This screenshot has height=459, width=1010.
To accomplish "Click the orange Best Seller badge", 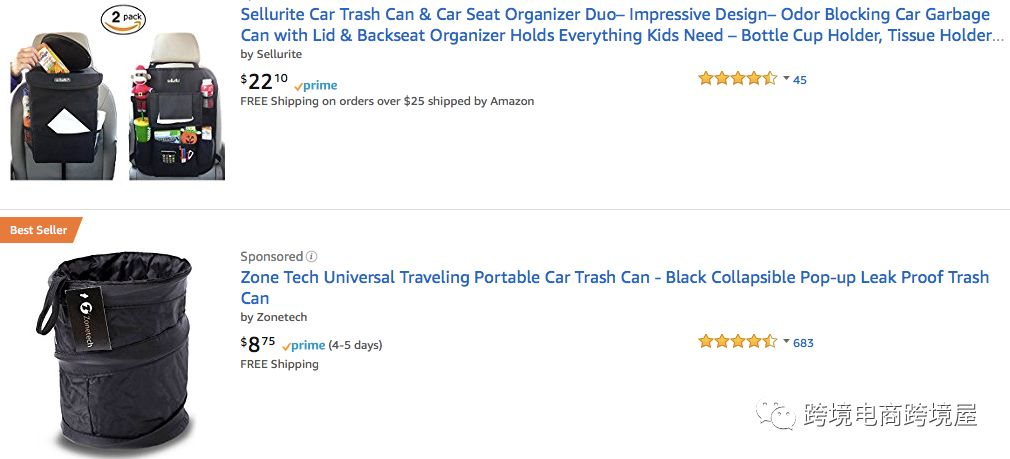I will tap(39, 230).
